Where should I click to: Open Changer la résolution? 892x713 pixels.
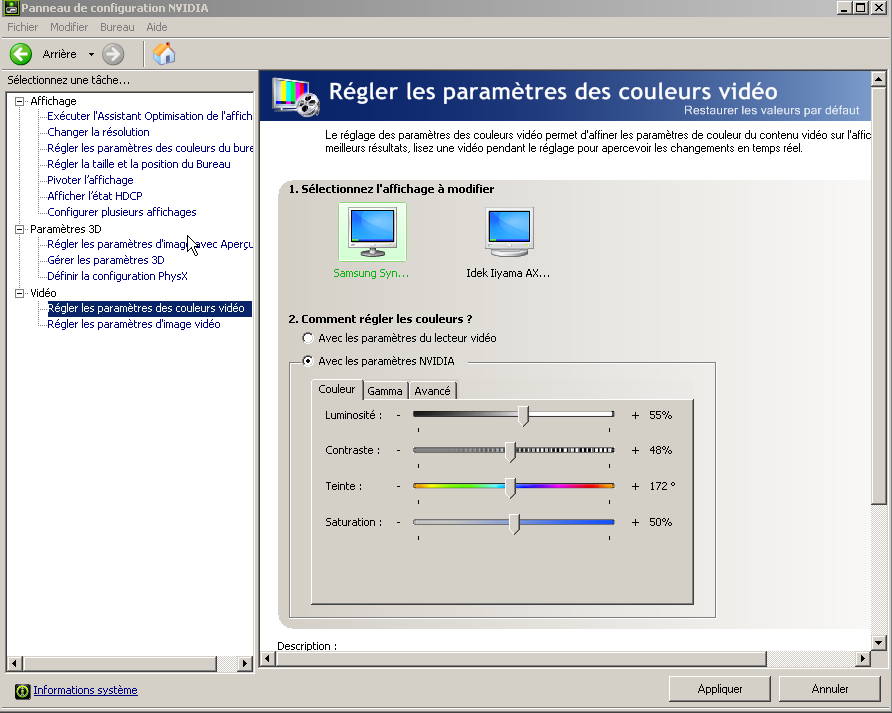tap(98, 132)
